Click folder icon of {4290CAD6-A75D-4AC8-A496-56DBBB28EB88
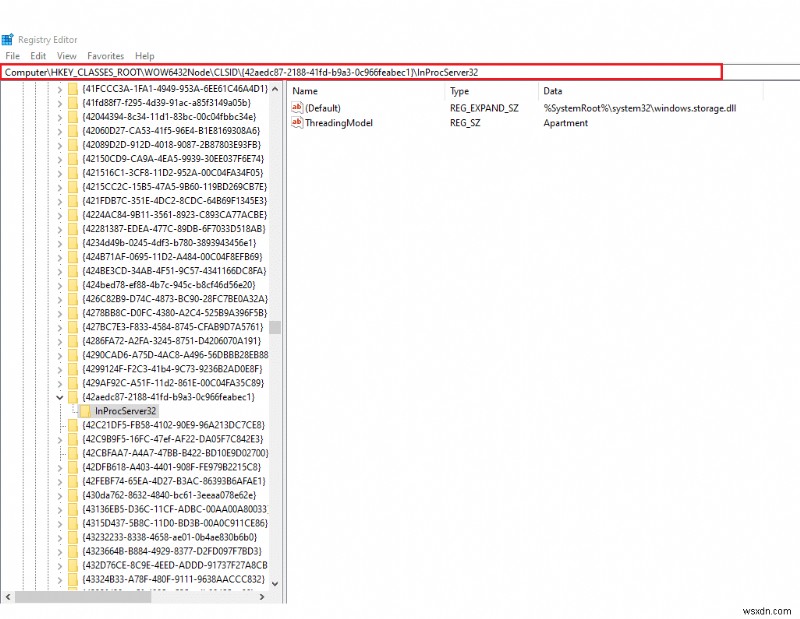Screen dimensions: 800x619 pos(73,355)
